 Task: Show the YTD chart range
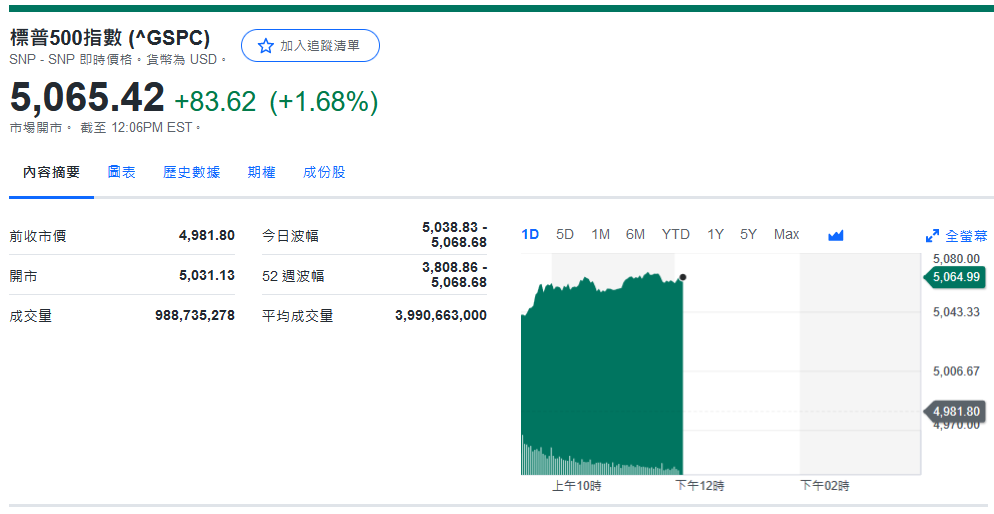675,234
